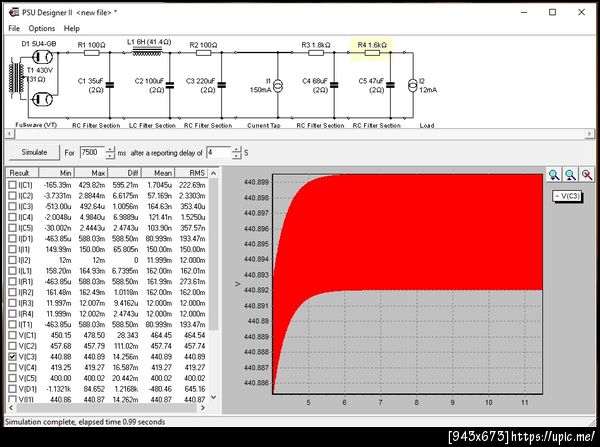Increase simulation duration with up spinner
Image resolution: width=600 pixels, height=447 pixels.
[x=110, y=149]
